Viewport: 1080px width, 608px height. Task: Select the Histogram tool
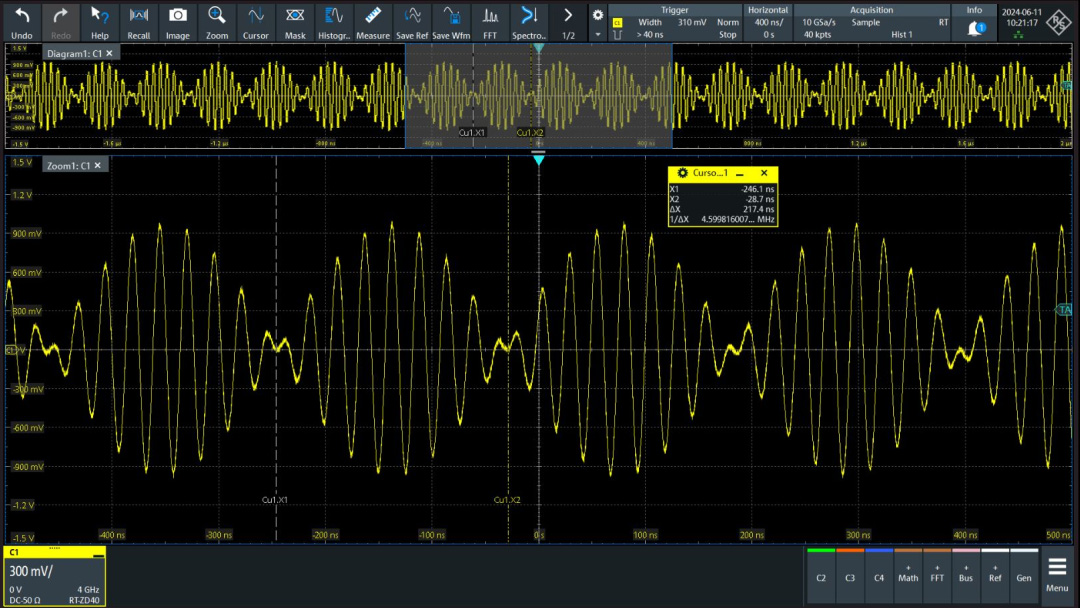(x=334, y=22)
